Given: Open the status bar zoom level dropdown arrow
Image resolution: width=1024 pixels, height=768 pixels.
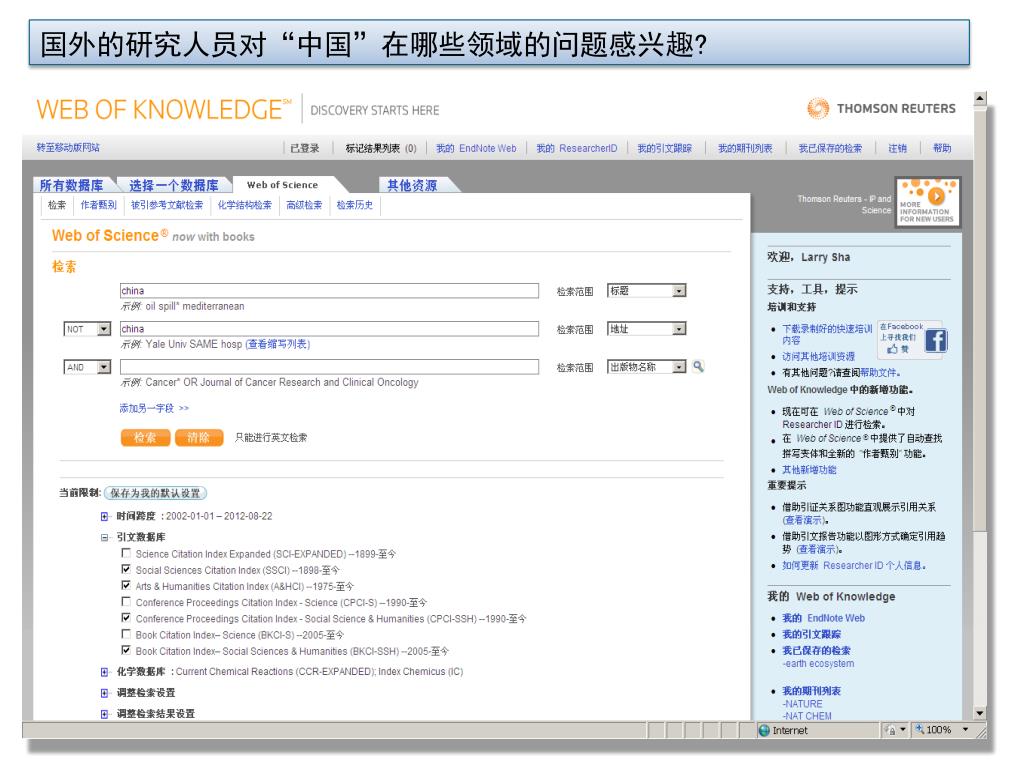Looking at the screenshot, I should click(x=965, y=729).
